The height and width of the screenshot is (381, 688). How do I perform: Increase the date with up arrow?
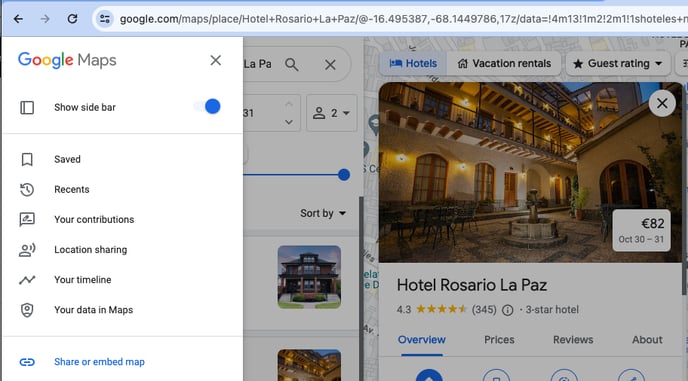click(x=289, y=104)
